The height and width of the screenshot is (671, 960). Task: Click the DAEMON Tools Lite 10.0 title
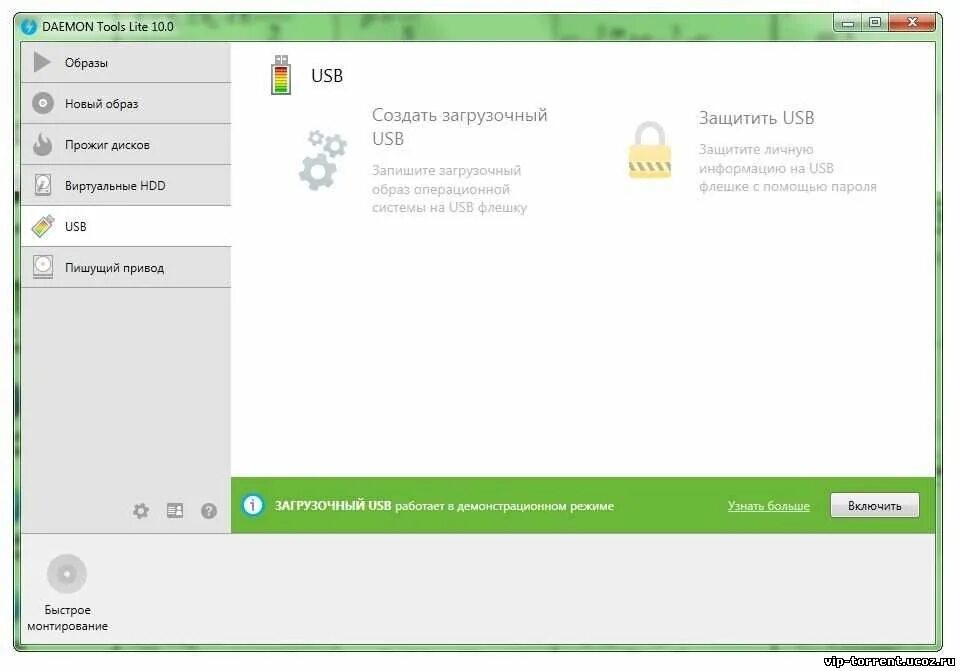click(108, 26)
